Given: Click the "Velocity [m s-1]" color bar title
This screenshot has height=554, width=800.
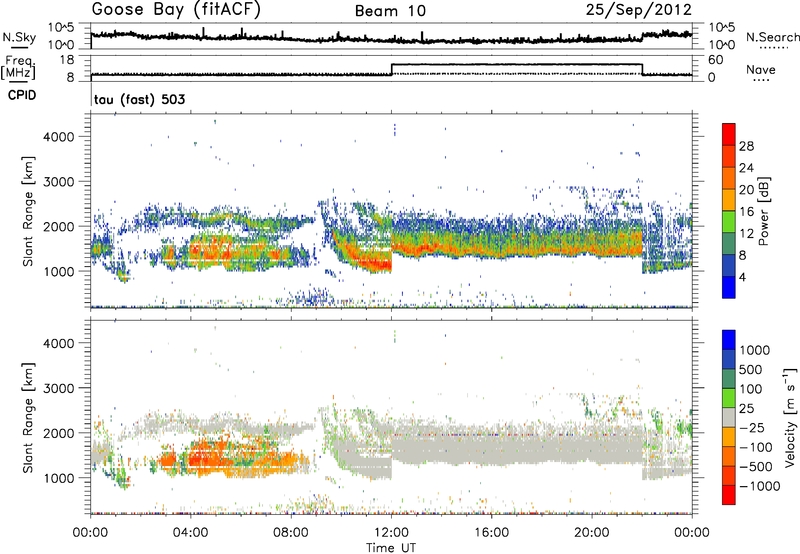Looking at the screenshot, I should (790, 417).
